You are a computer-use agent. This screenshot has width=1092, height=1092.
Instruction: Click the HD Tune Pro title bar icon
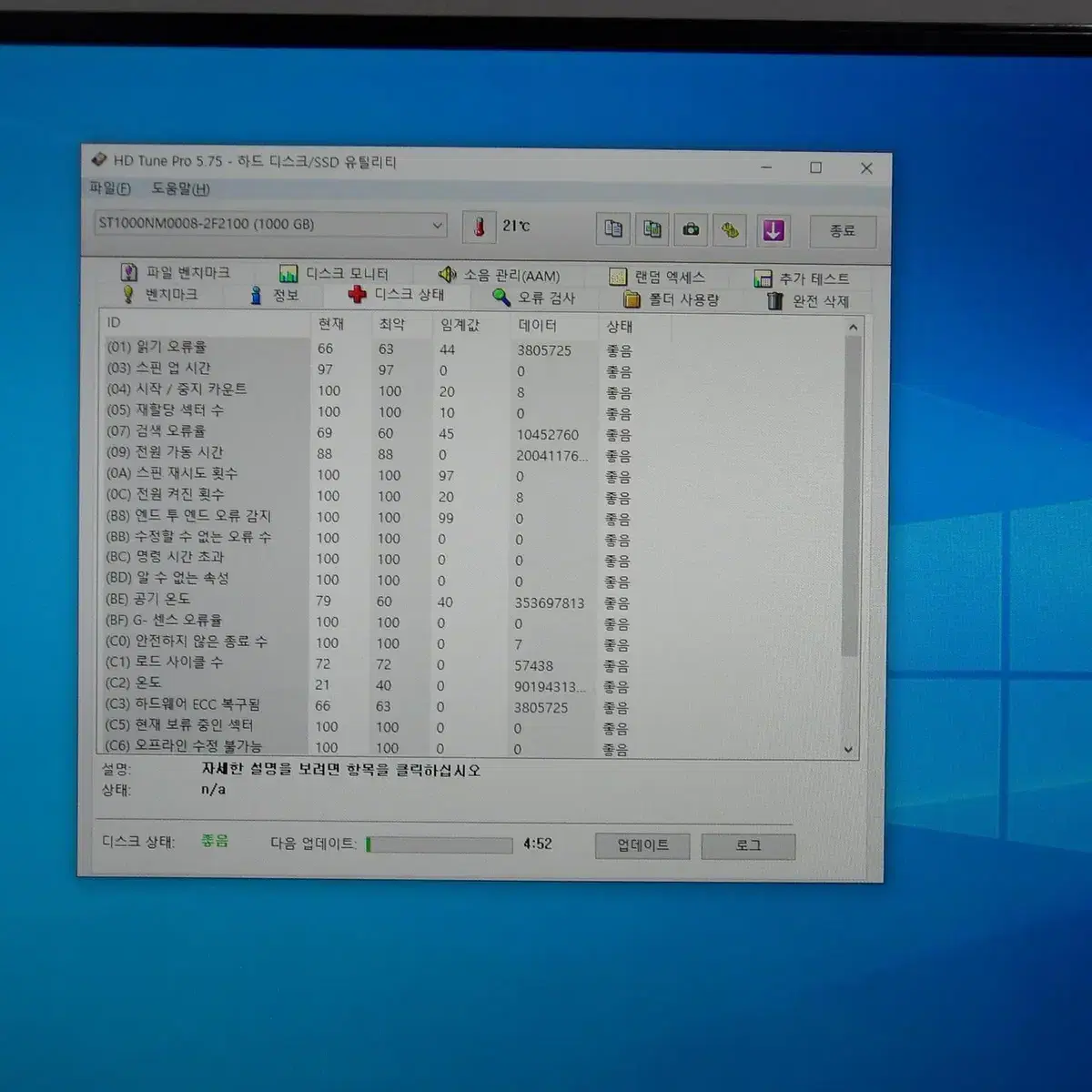click(99, 160)
